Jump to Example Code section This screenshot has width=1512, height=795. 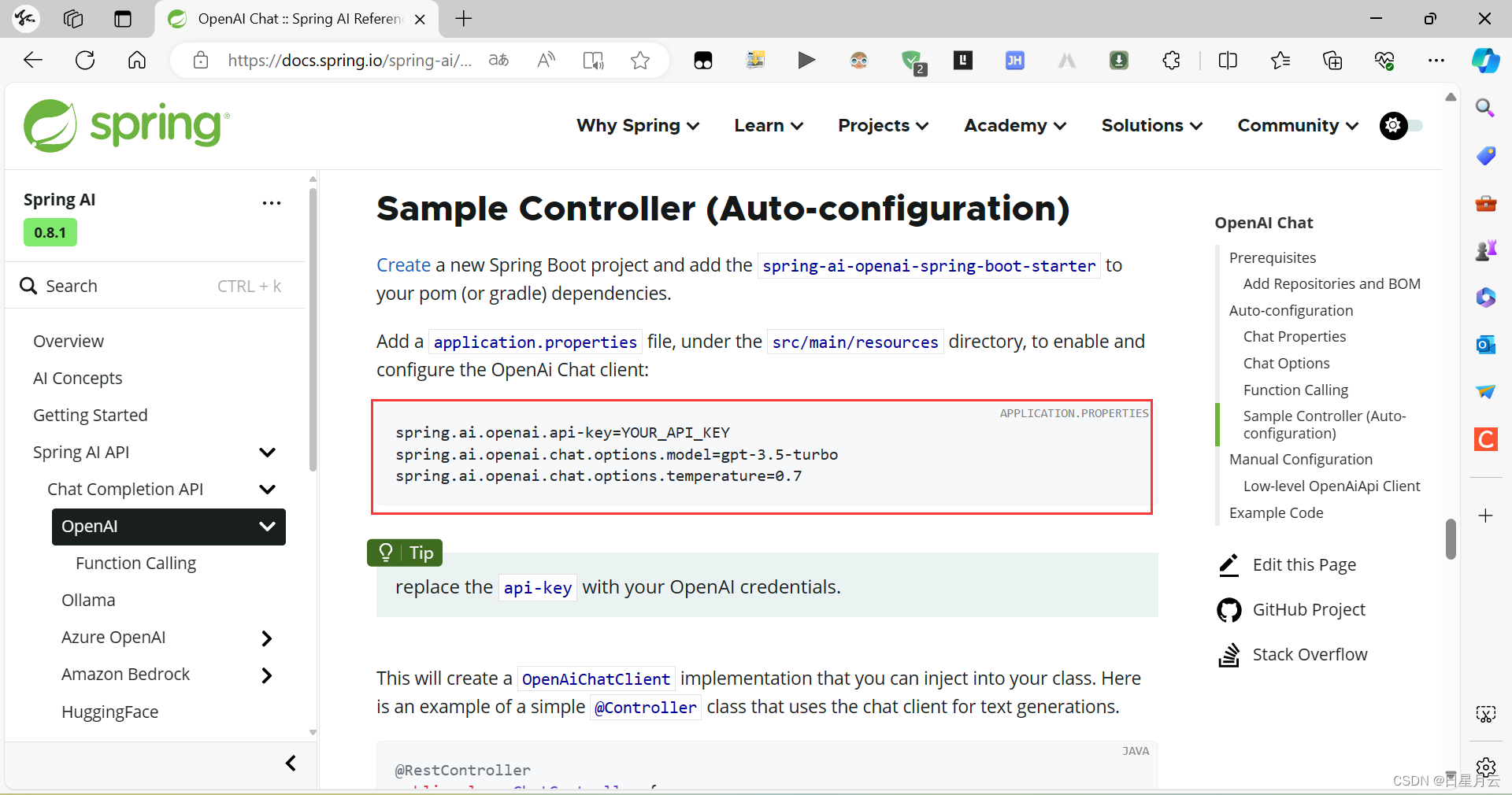1277,512
